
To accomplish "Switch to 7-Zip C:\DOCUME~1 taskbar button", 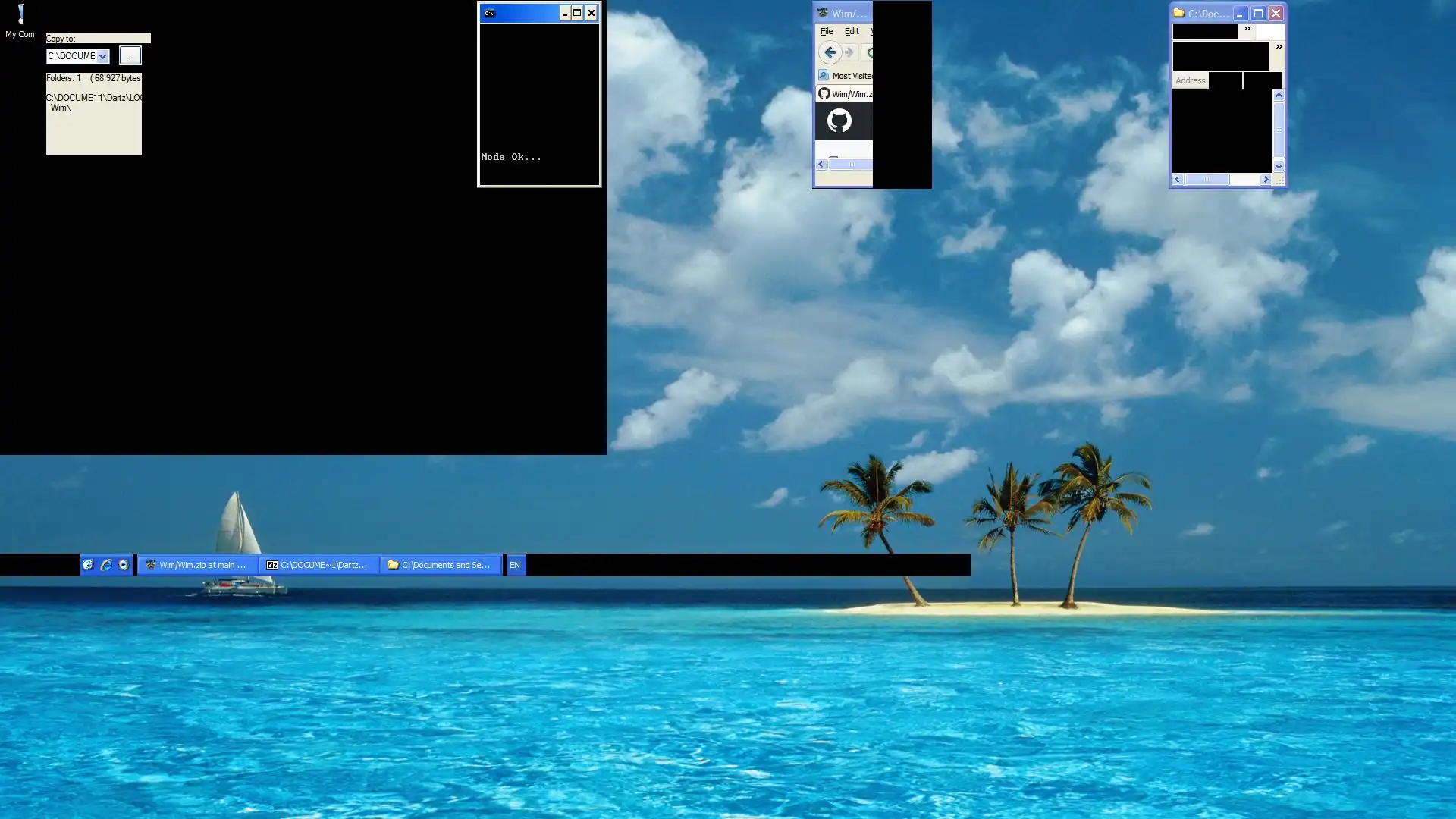I will tap(318, 565).
